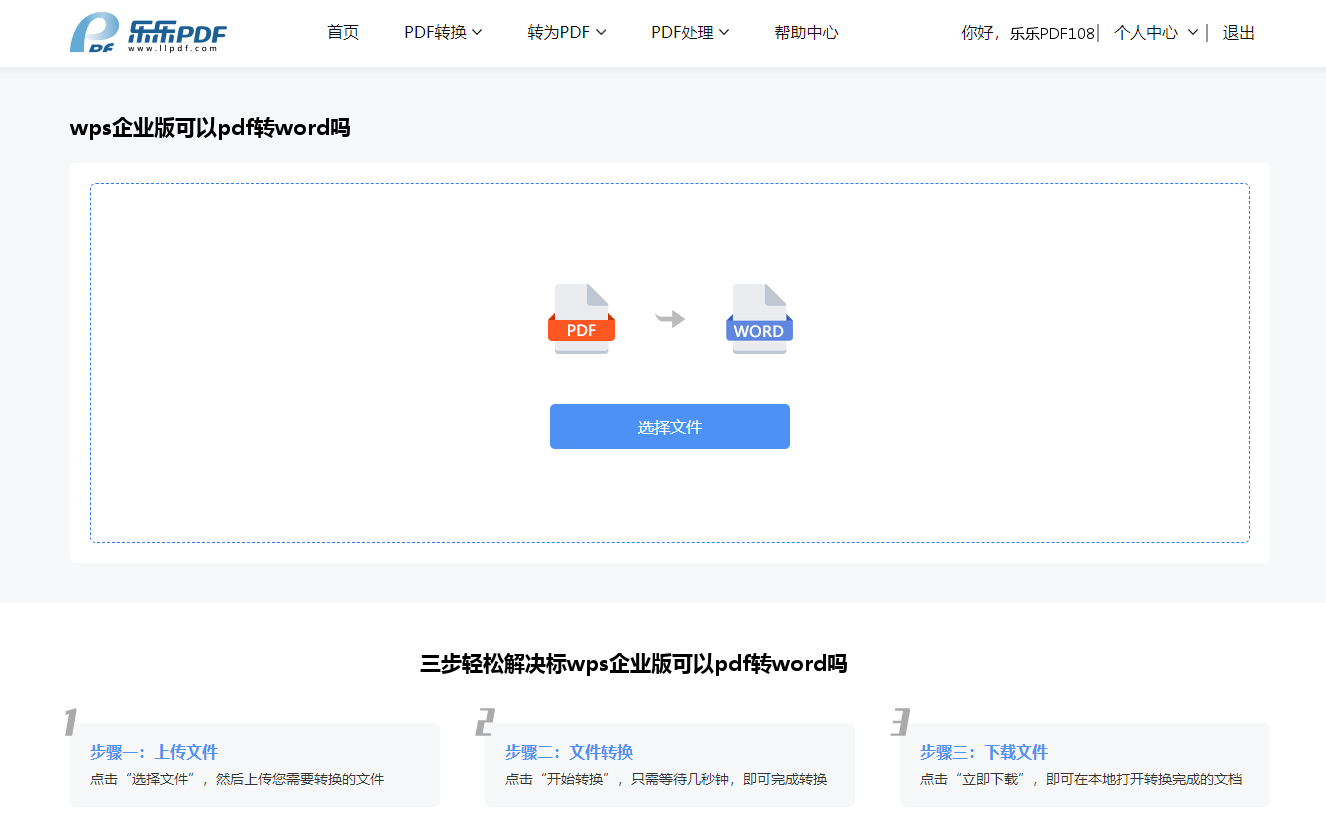Viewport: 1326px width, 833px height.
Task: Click the text 点击"选择文件"，然后上传您需要转换的文件
Action: [x=237, y=779]
